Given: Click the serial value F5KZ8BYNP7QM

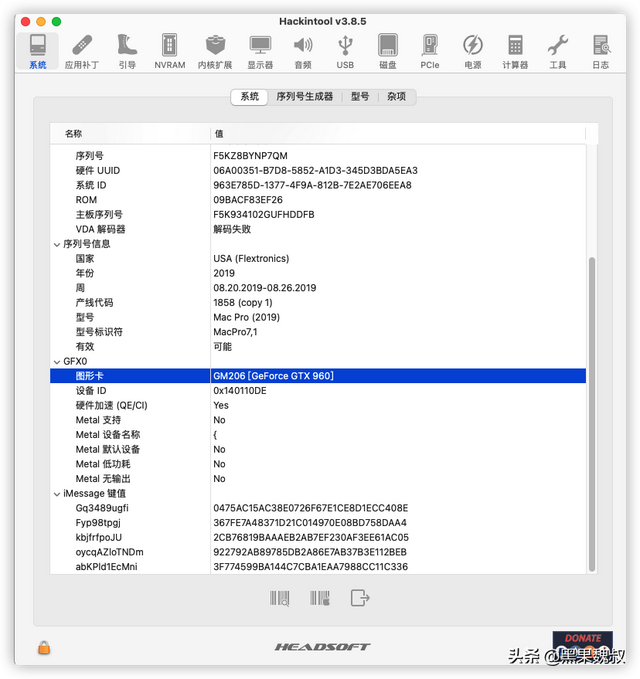Looking at the screenshot, I should pyautogui.click(x=250, y=156).
